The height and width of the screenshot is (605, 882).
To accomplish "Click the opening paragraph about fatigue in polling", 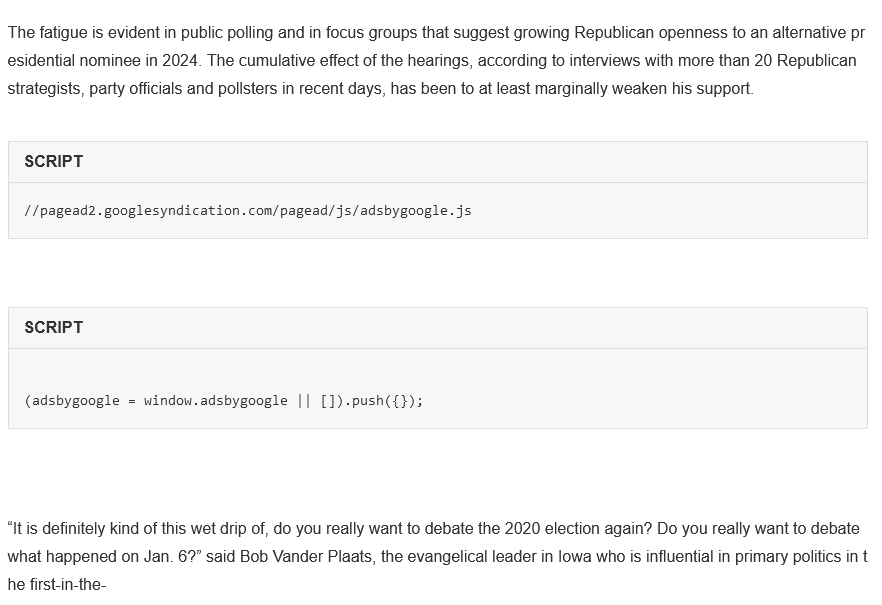I will click(x=436, y=61).
